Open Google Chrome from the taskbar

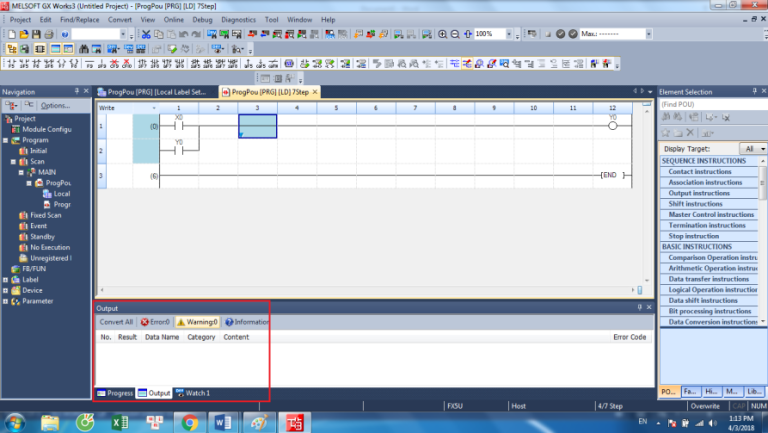click(x=189, y=422)
